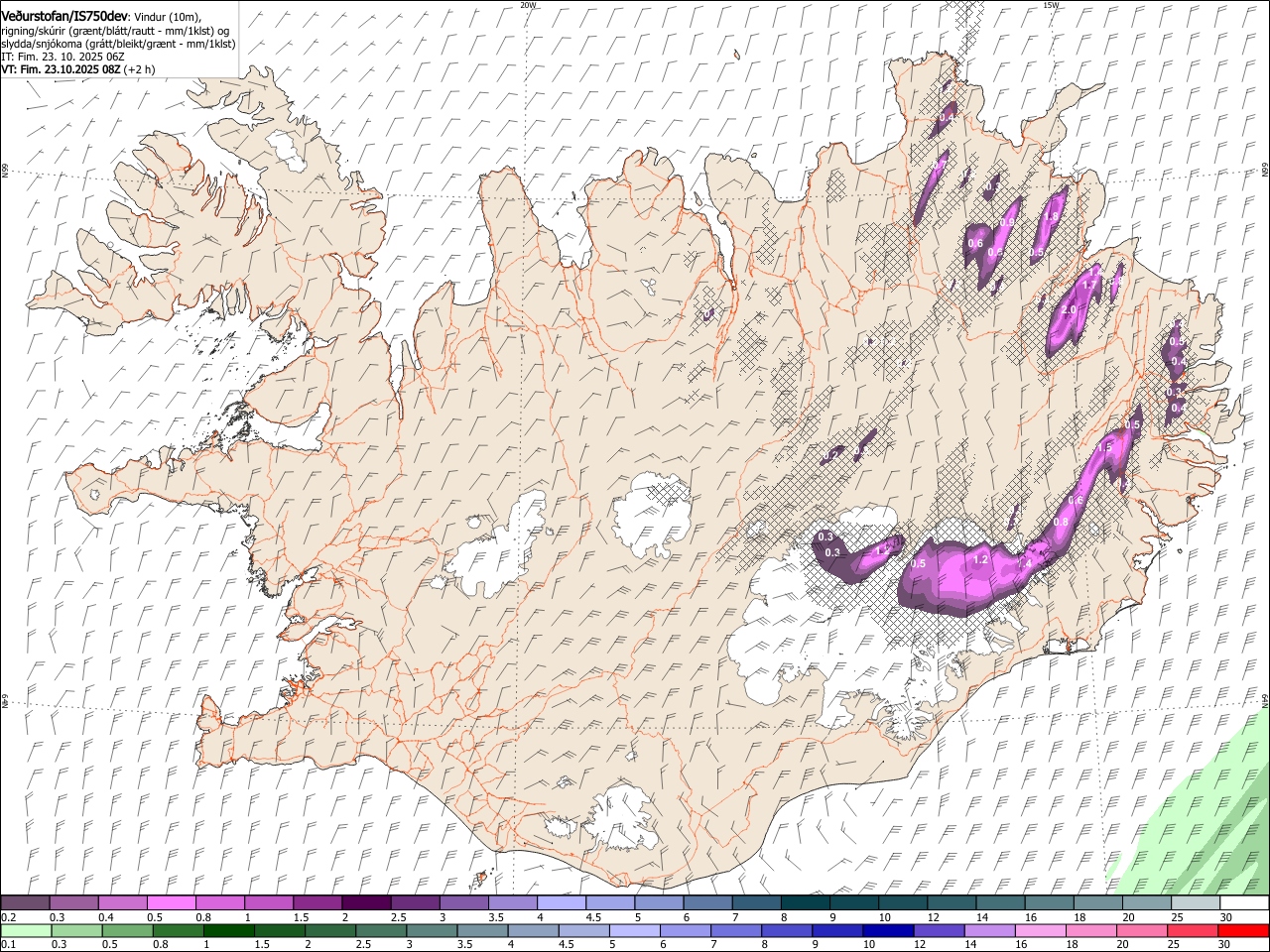The height and width of the screenshot is (952, 1270).
Task: Click the '0.1' label under the lower scale
Action: (x=9, y=944)
